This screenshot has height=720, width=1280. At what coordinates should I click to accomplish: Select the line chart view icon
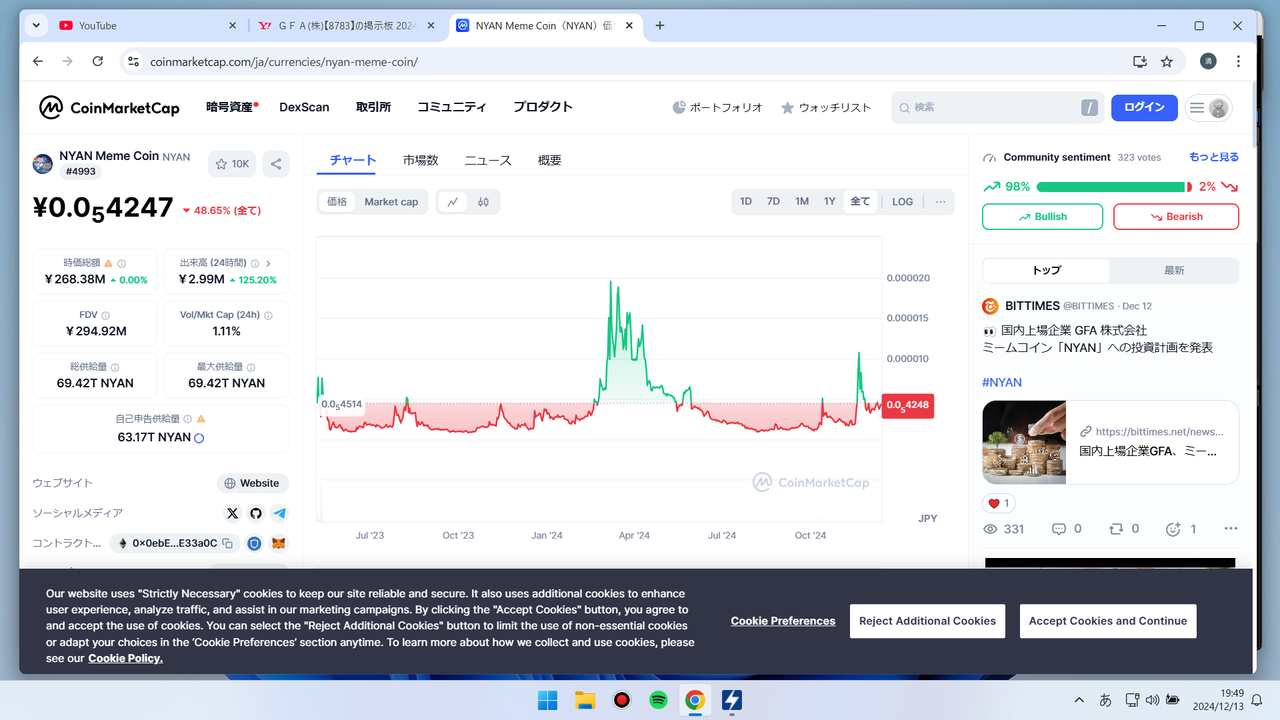(x=453, y=202)
